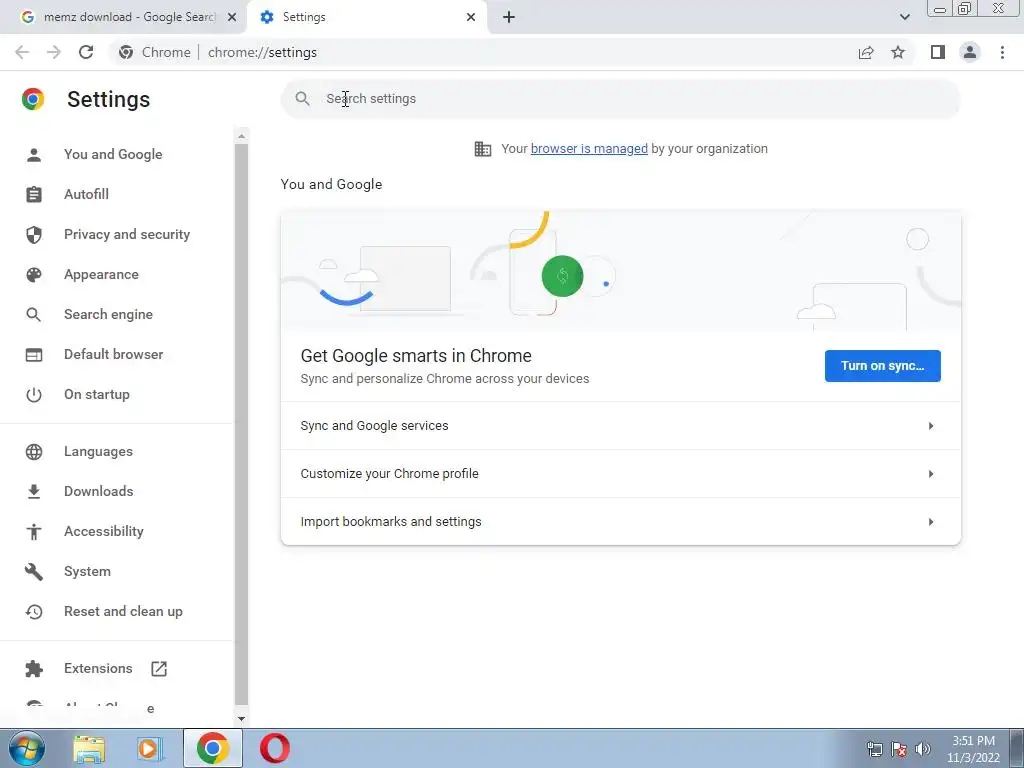
Task: Open Appearance settings section
Action: 101,274
